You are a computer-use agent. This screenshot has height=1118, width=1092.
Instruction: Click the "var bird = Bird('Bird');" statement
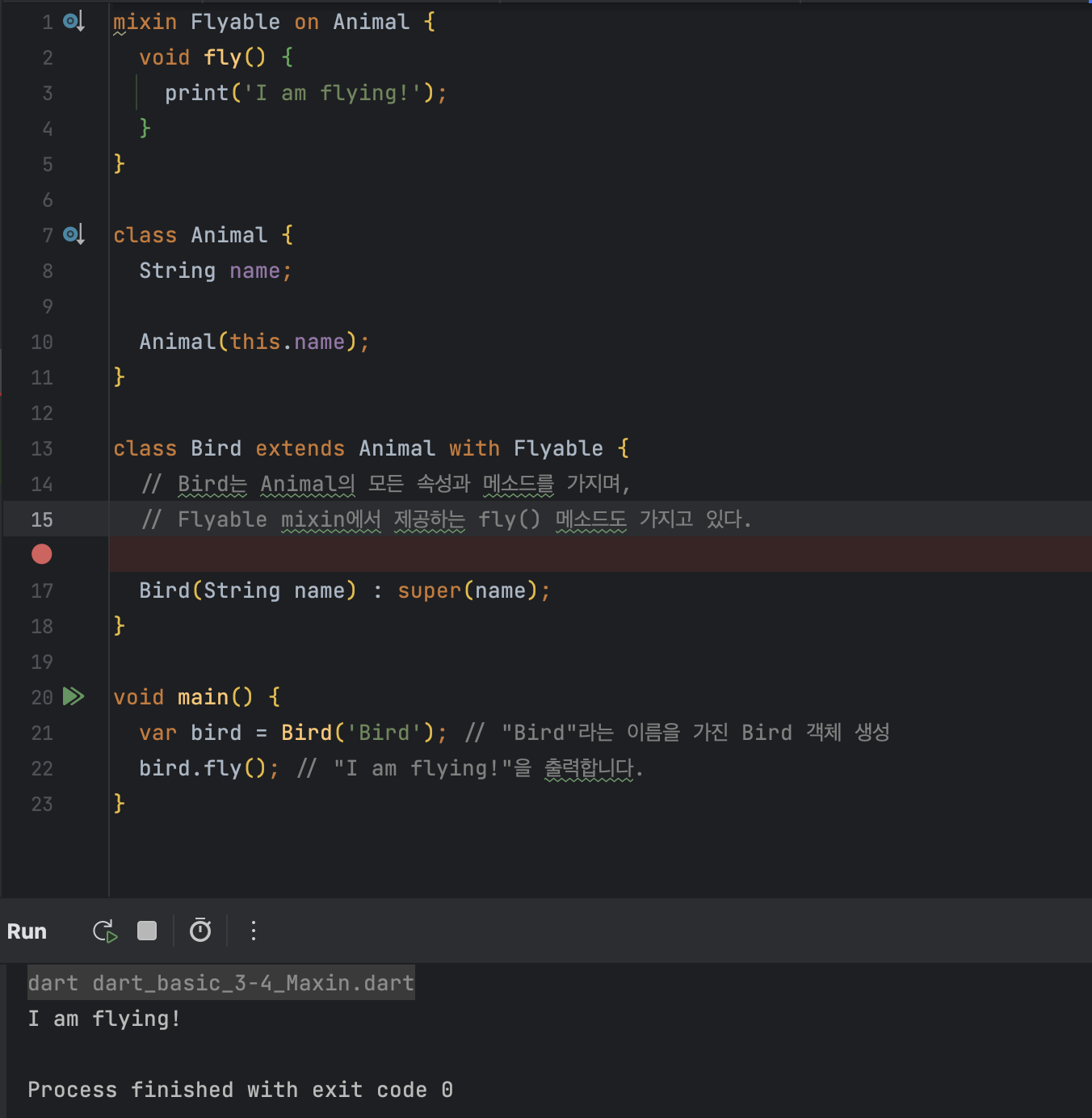tap(293, 733)
